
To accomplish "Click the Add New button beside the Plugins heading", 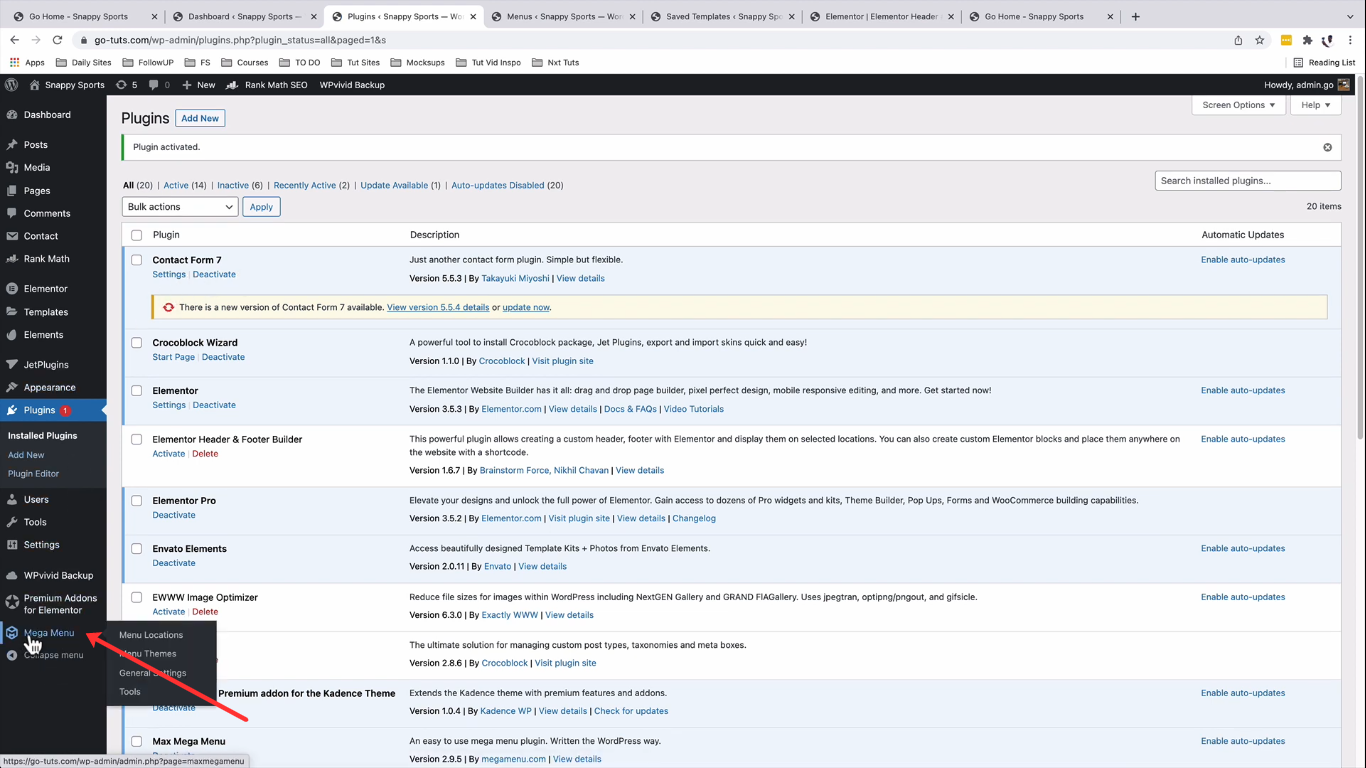I will 200,118.
